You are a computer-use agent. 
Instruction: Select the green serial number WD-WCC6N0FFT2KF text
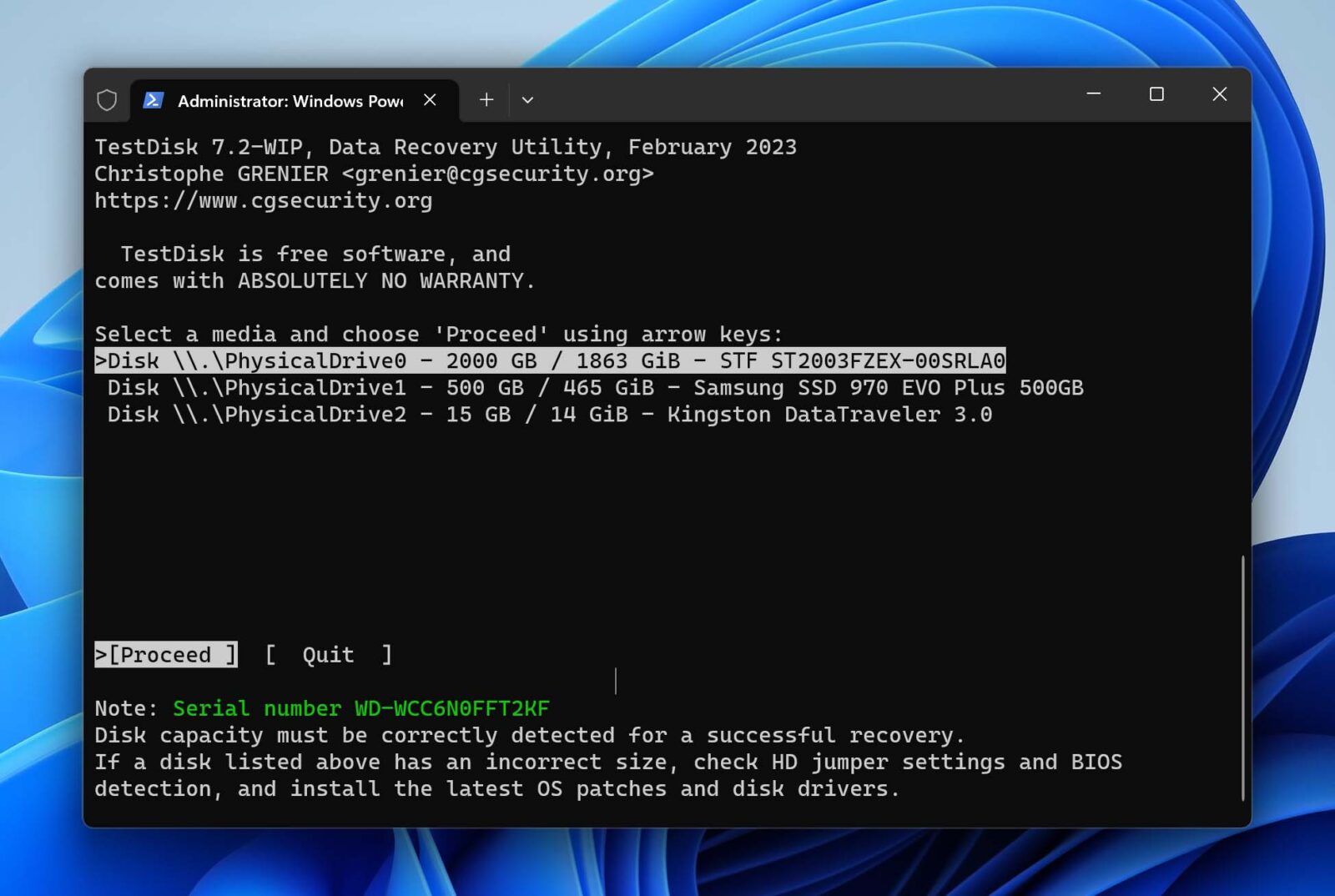pos(360,708)
